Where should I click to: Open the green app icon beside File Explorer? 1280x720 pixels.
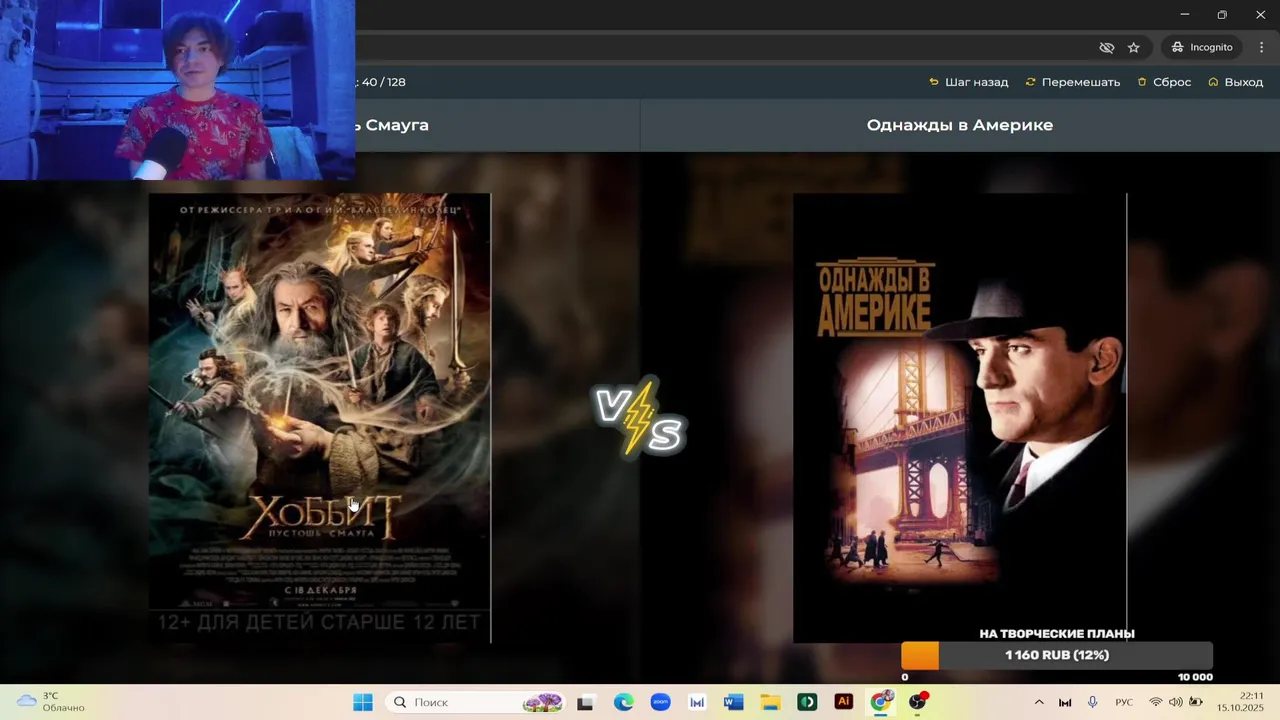point(807,702)
